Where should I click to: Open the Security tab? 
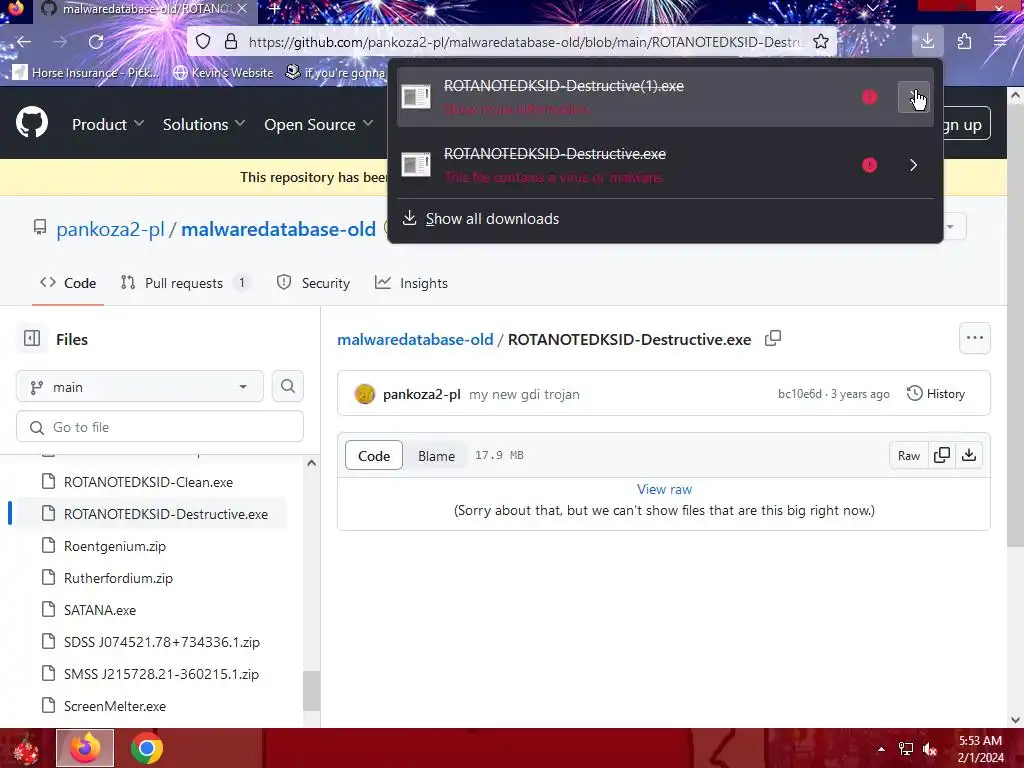[x=313, y=283]
